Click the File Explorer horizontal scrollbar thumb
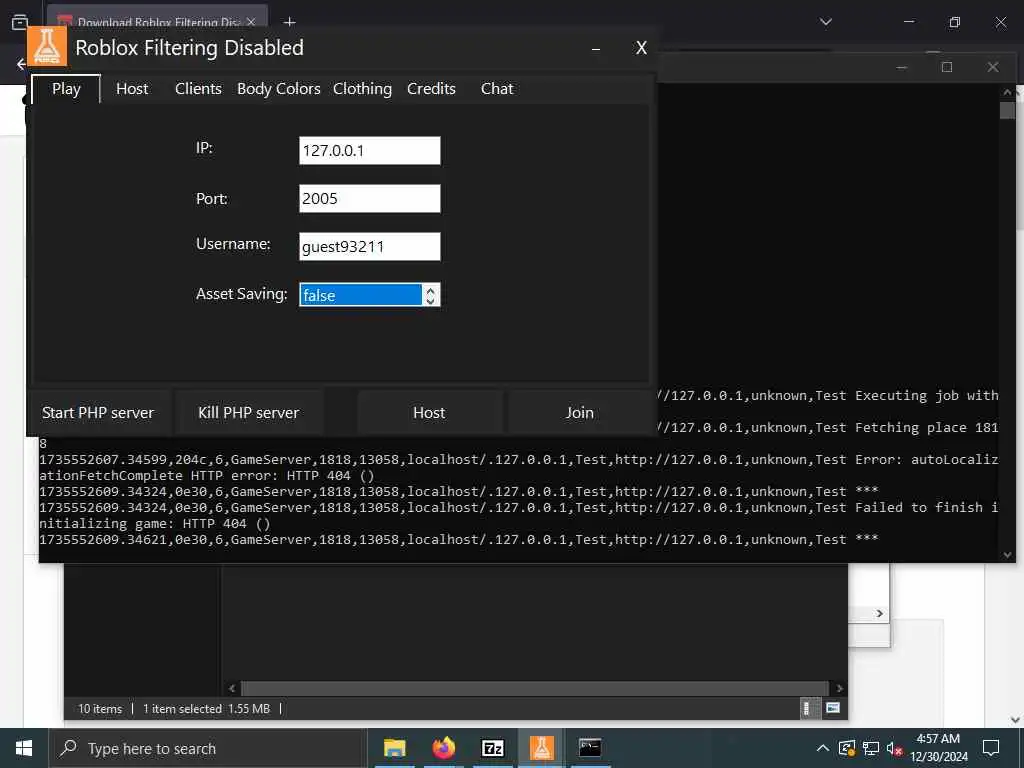Viewport: 1024px width, 768px height. point(536,688)
